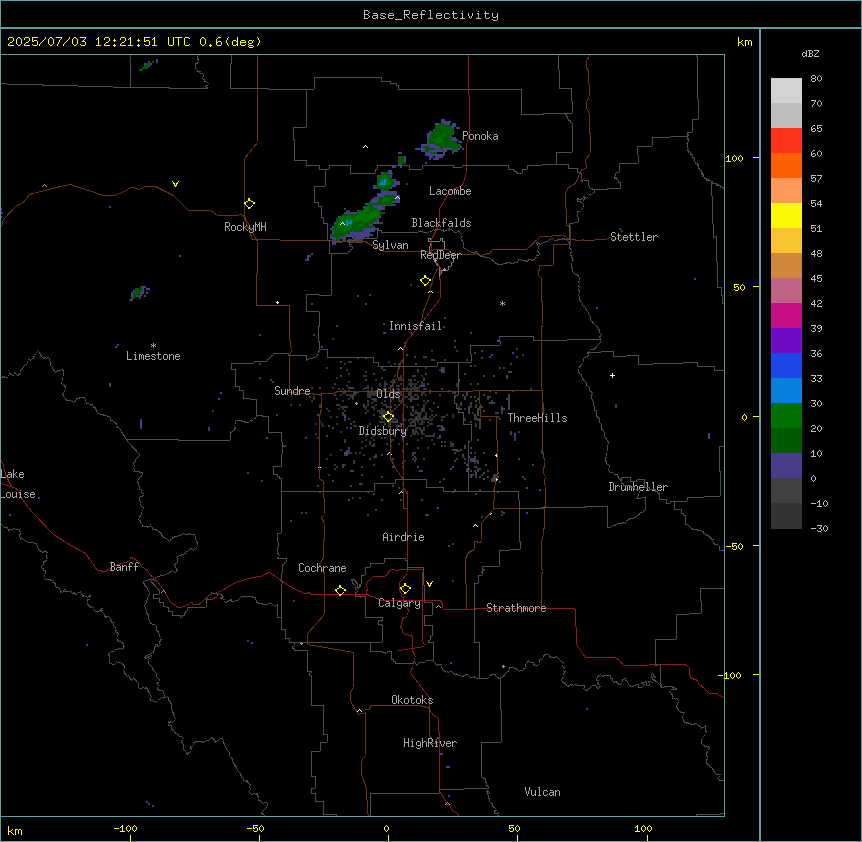The height and width of the screenshot is (842, 862).
Task: Click the Stettler town label
Action: click(x=634, y=237)
